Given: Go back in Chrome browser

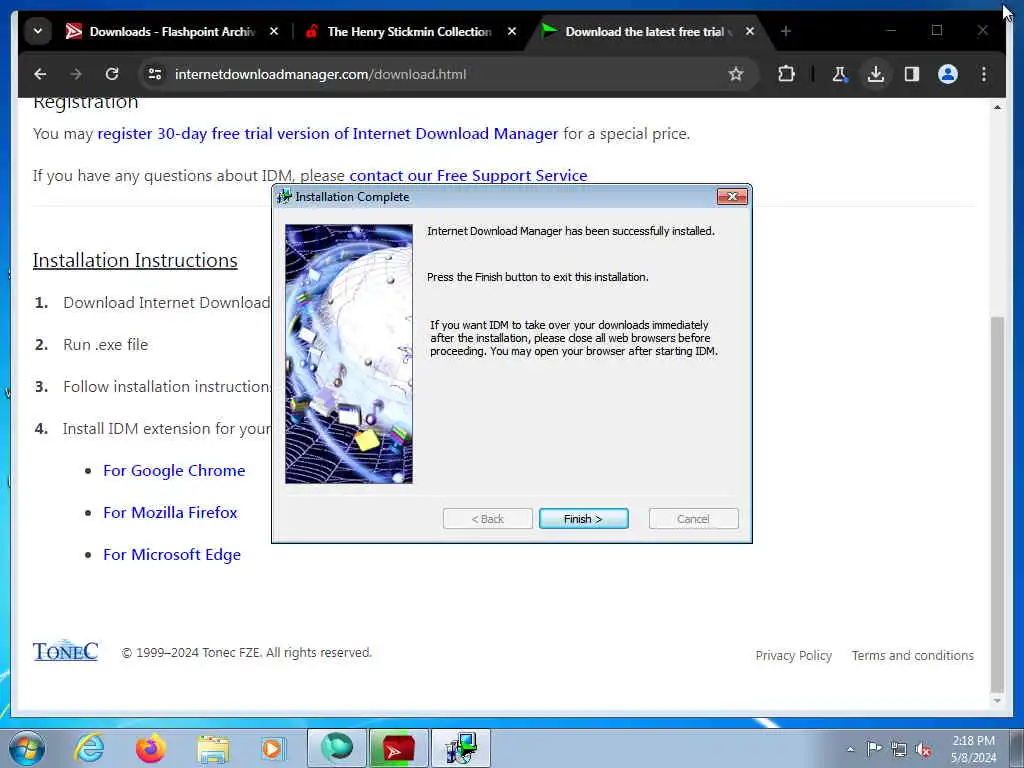Looking at the screenshot, I should click(x=40, y=74).
